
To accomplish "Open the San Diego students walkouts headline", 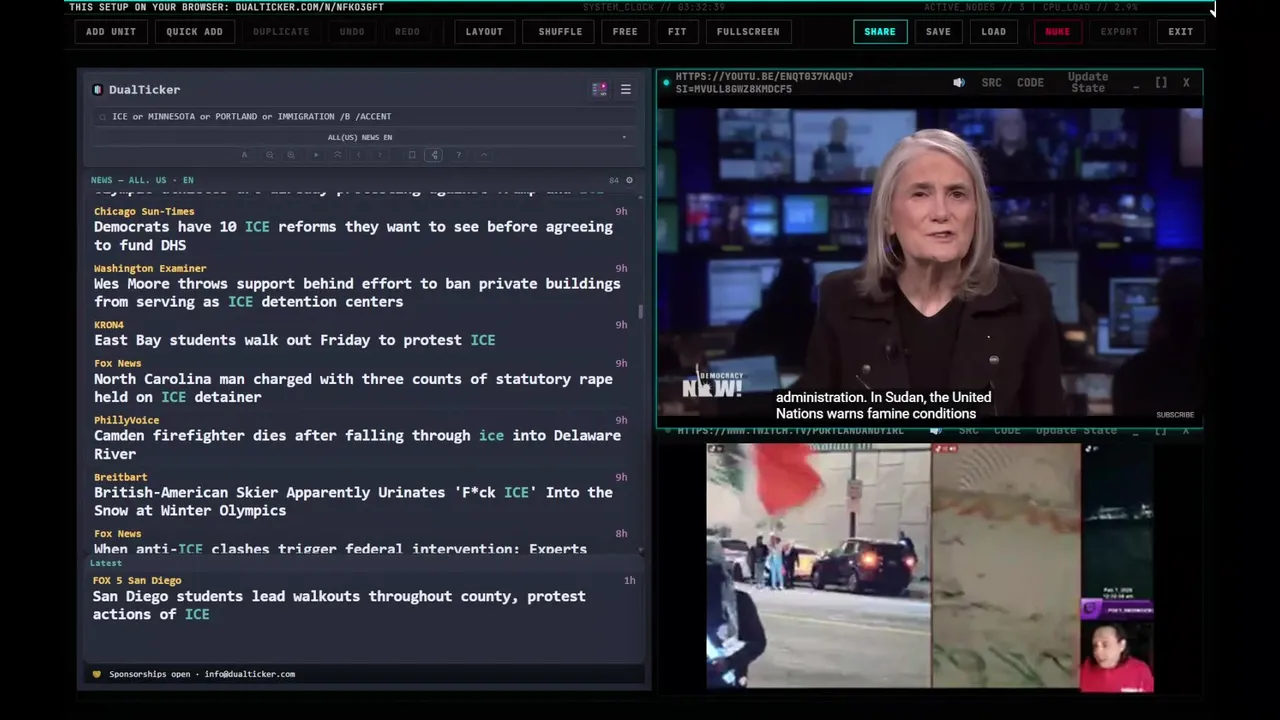I will pos(339,605).
